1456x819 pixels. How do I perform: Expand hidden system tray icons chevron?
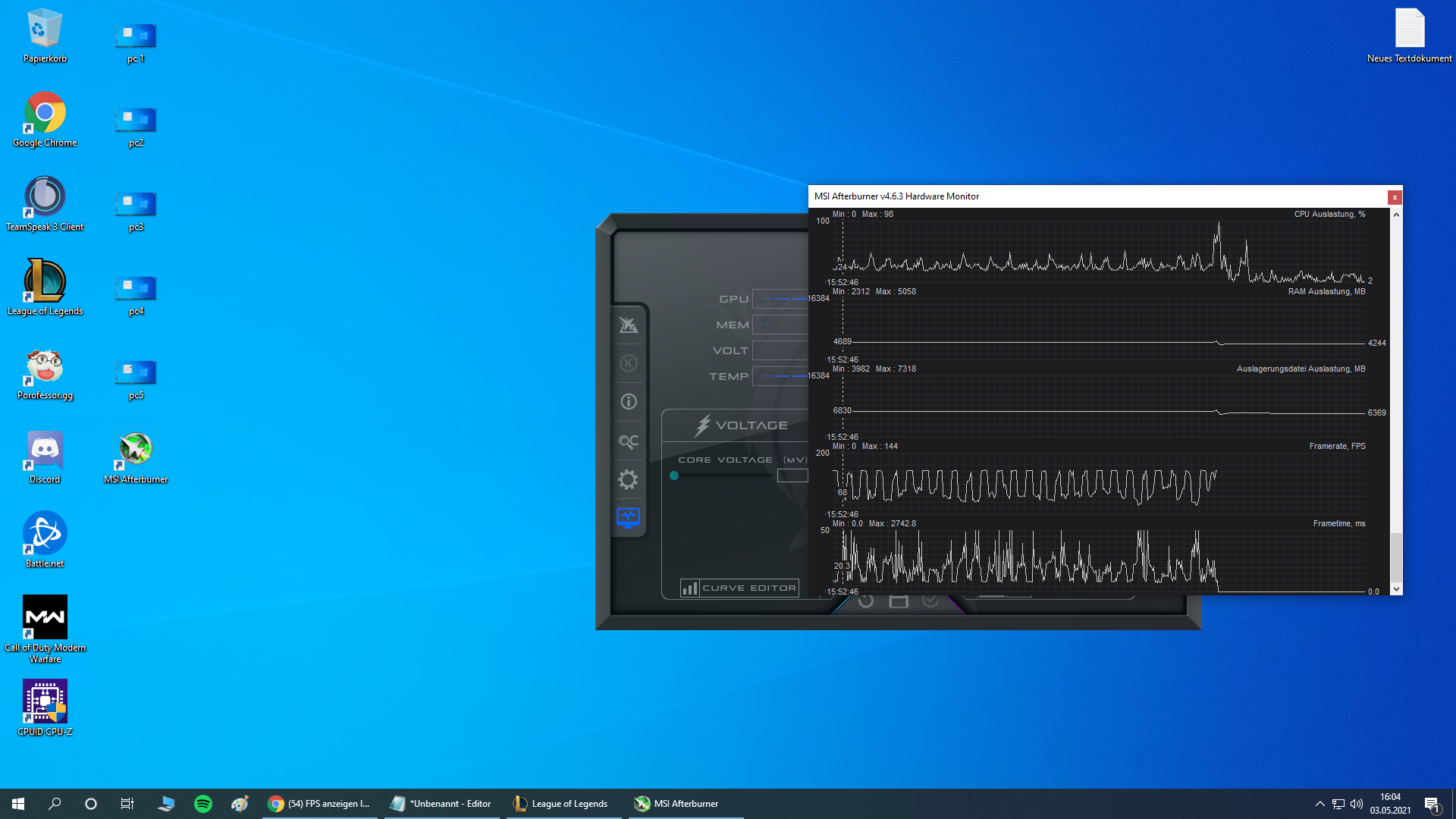click(x=1319, y=804)
